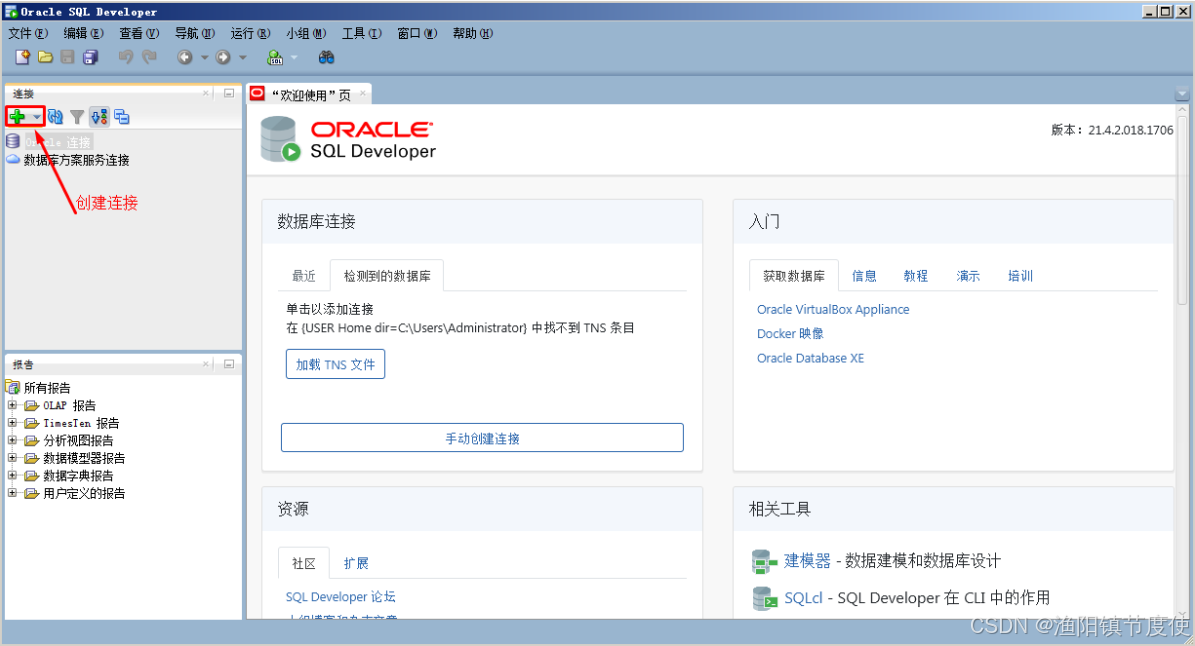Close the 报告 panel with its X

206,364
